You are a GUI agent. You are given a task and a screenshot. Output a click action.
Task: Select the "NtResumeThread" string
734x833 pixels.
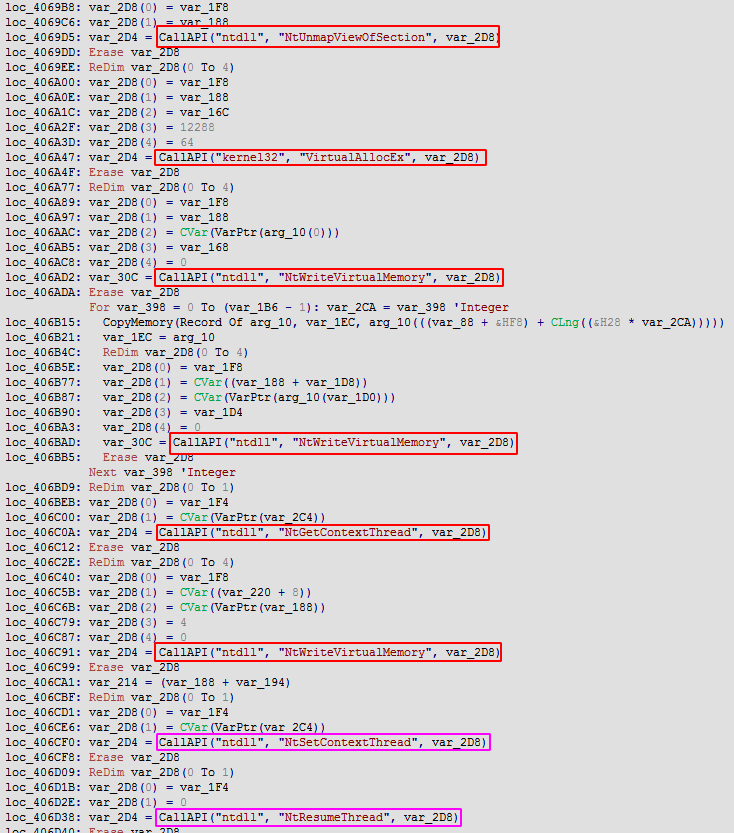pyautogui.click(x=335, y=817)
